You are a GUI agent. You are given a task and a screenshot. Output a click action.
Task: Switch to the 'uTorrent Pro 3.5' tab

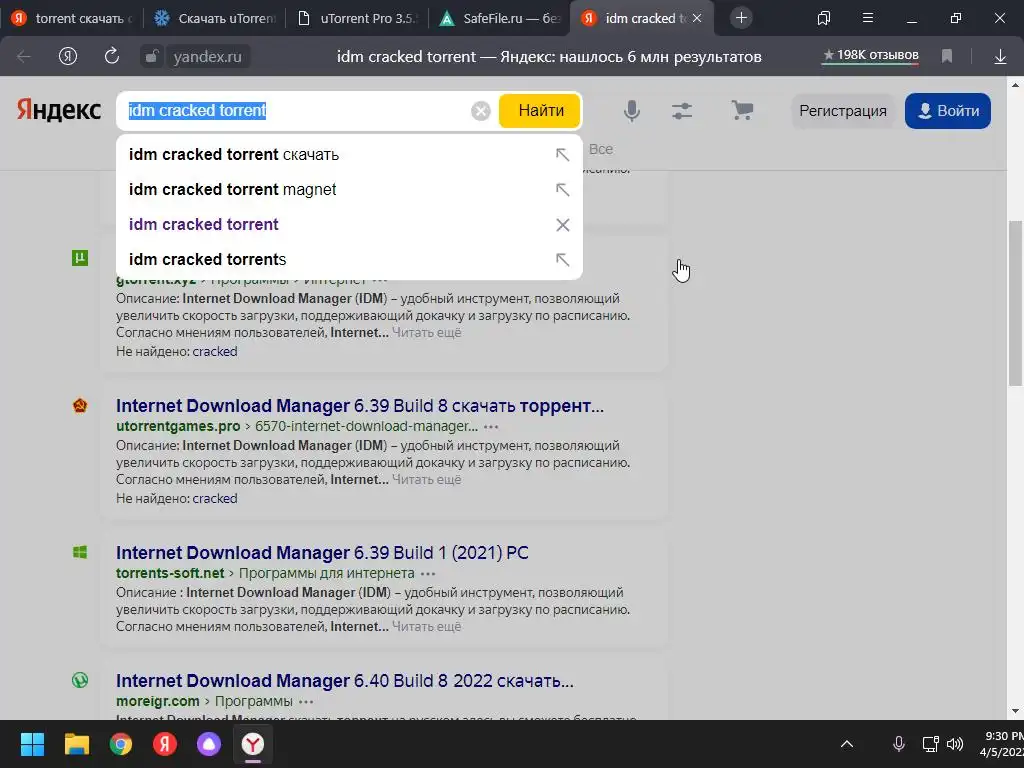(356, 18)
